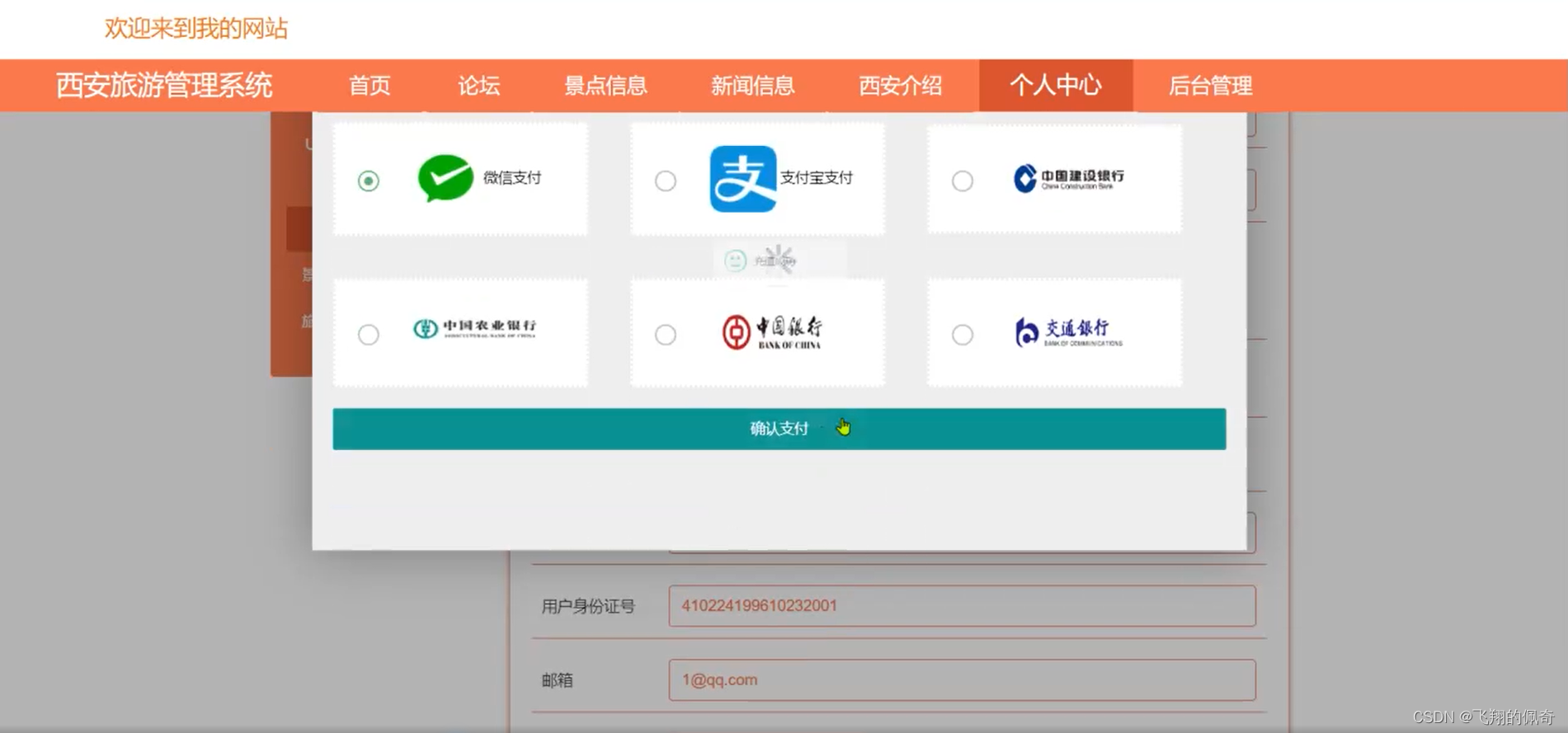This screenshot has width=1568, height=733.
Task: Select the 支付宝支付 radio button
Action: 666,181
